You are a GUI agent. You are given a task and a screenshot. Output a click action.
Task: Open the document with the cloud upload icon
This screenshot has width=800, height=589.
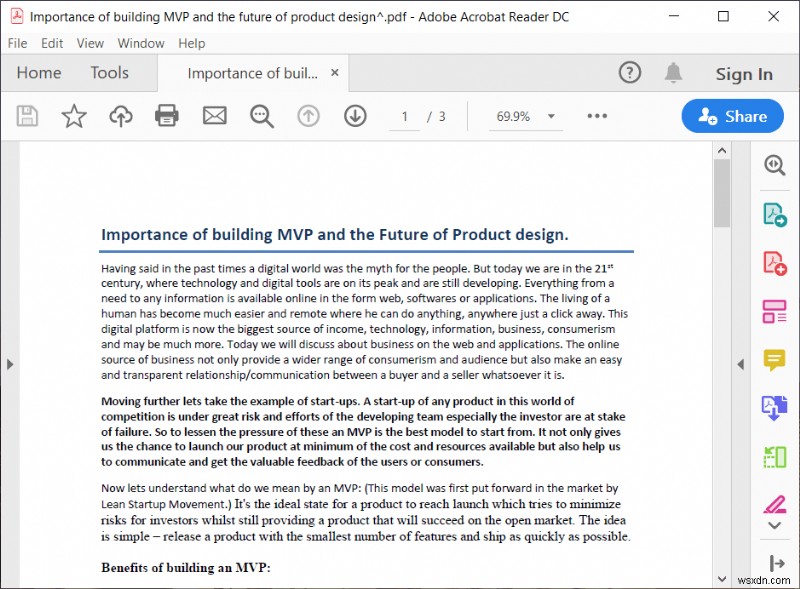120,116
